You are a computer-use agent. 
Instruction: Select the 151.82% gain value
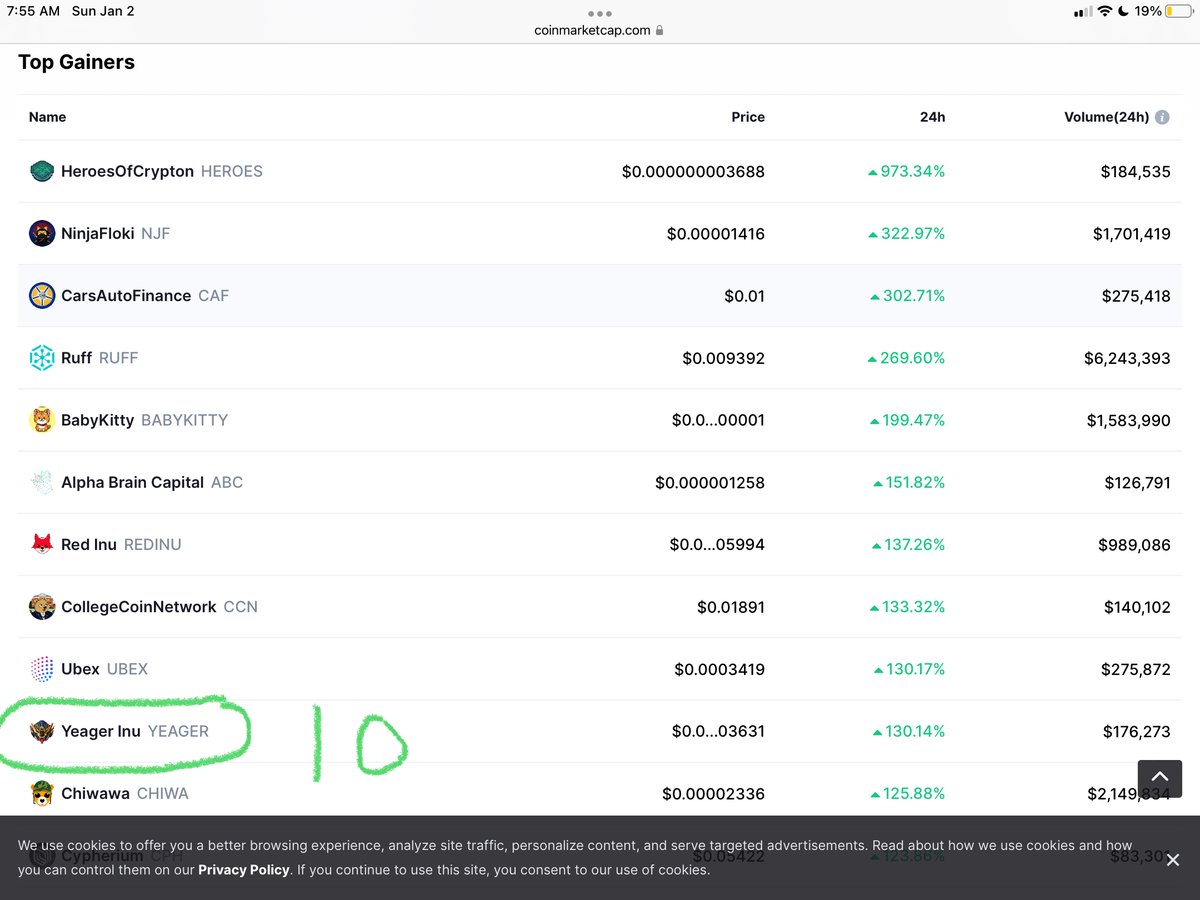click(908, 482)
